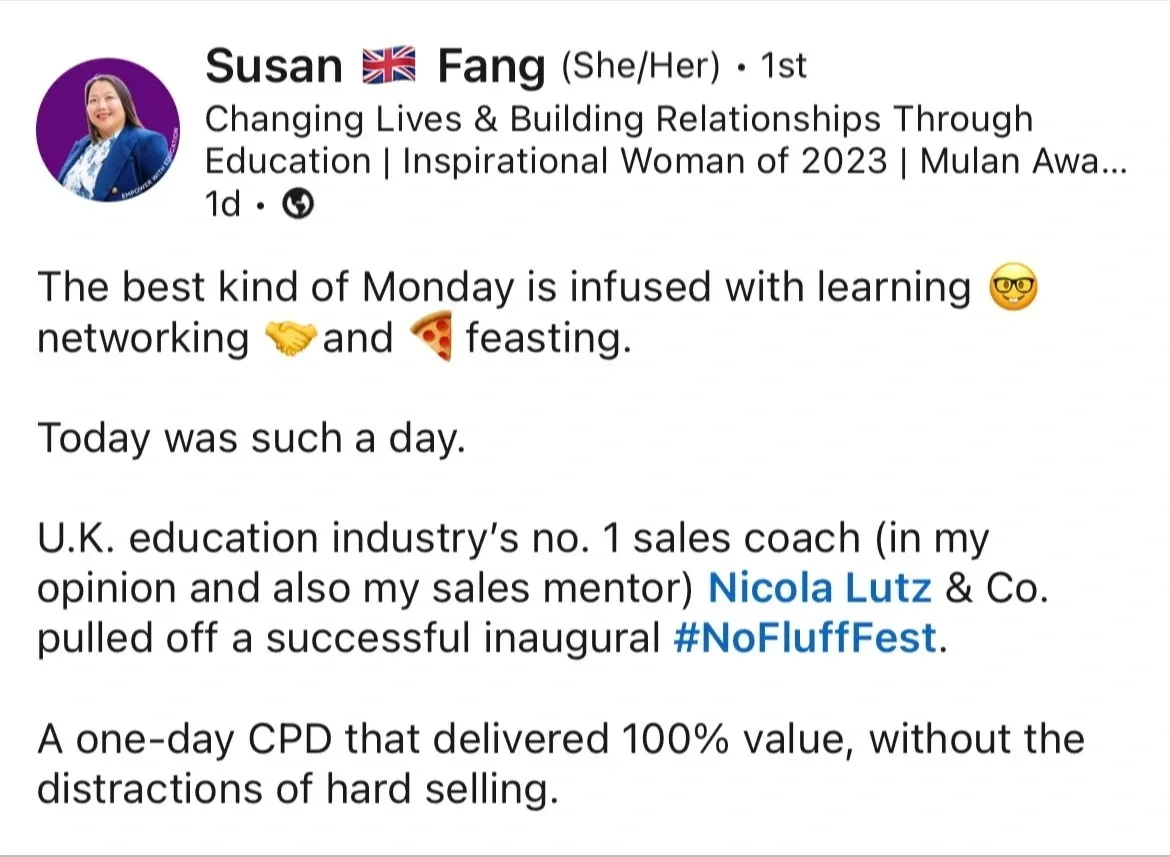Expand the truncated Mulan Awa… headline
Viewport: 1170px width, 857px height.
pos(1023,161)
